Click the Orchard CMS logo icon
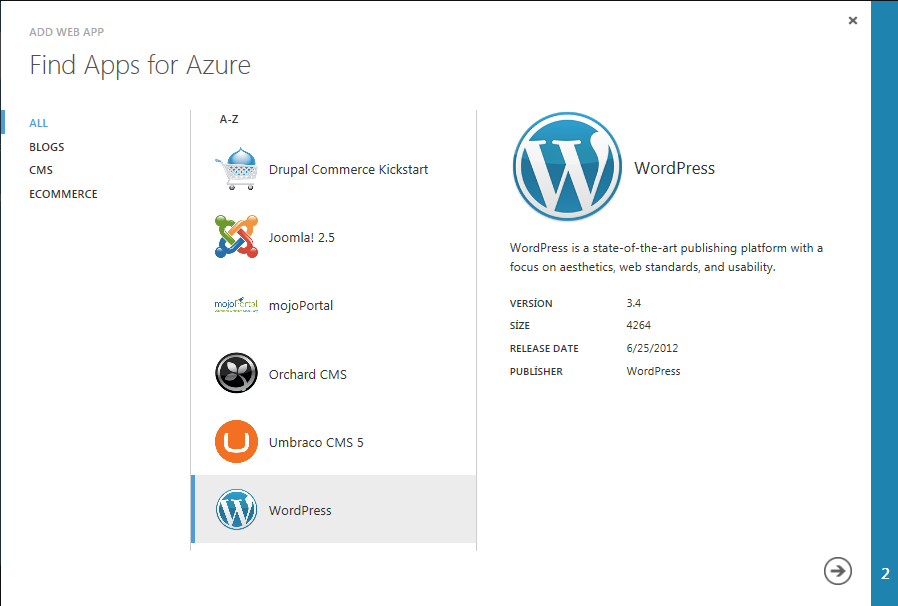 coord(236,373)
